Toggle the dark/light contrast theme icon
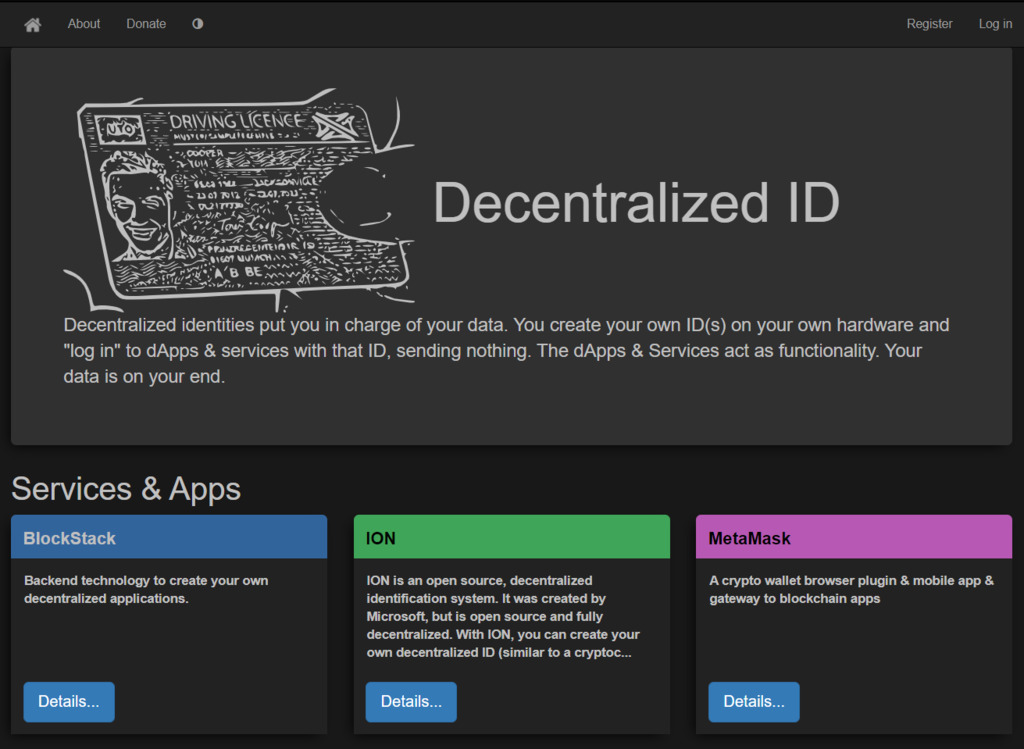The image size is (1024, 749). coord(197,24)
